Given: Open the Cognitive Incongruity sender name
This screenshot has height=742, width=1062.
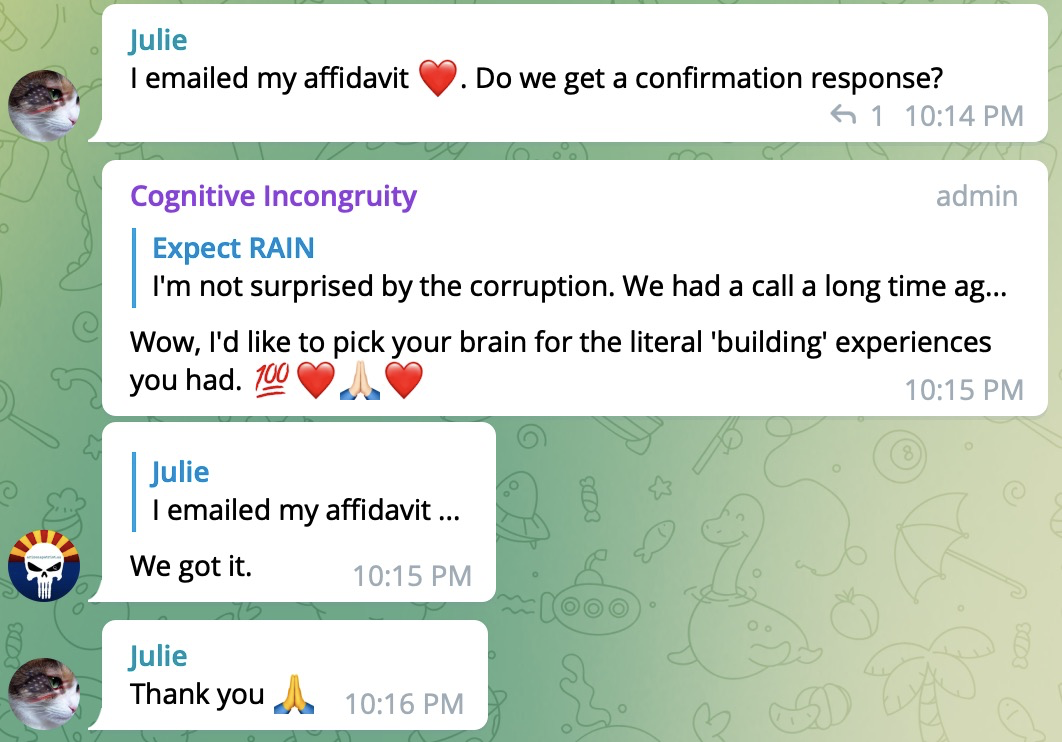Looking at the screenshot, I should [x=273, y=196].
